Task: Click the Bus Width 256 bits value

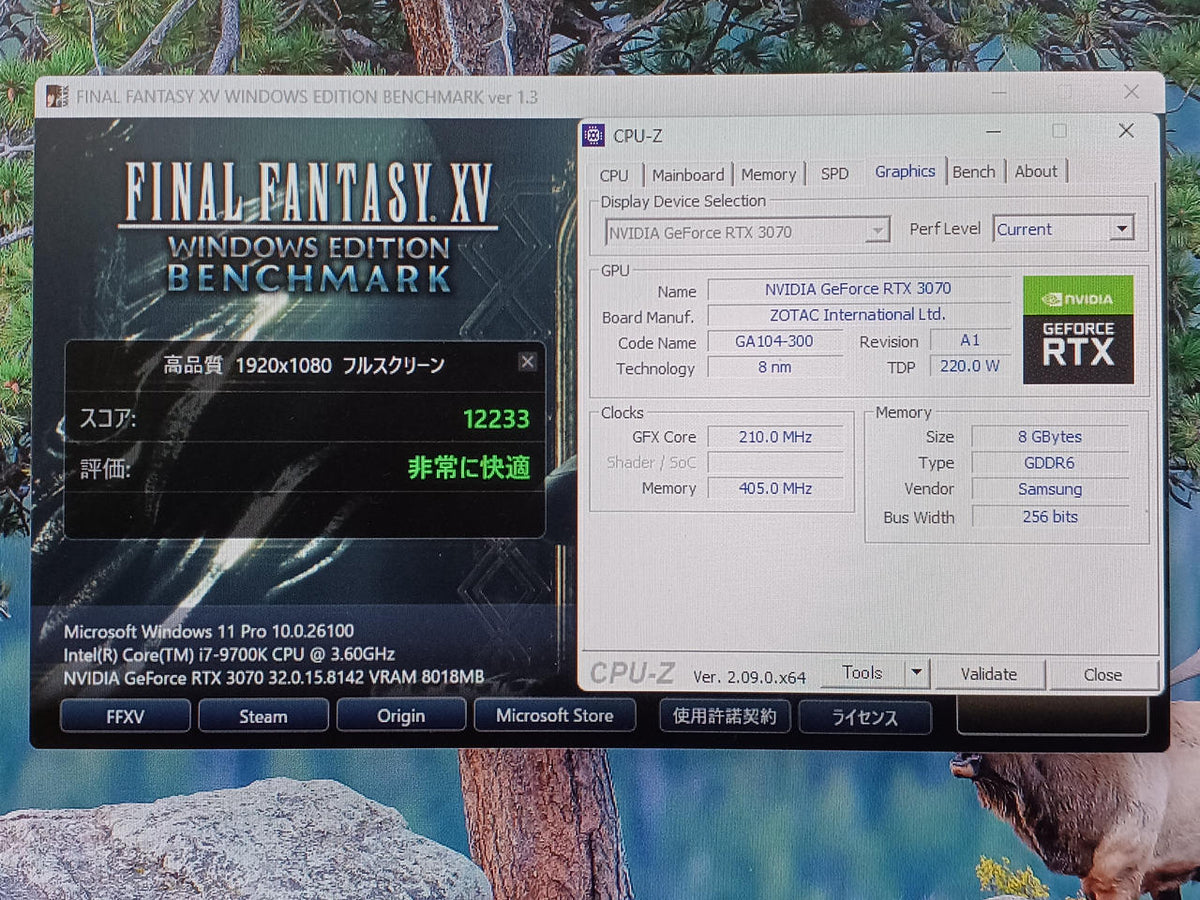Action: [x=1050, y=517]
